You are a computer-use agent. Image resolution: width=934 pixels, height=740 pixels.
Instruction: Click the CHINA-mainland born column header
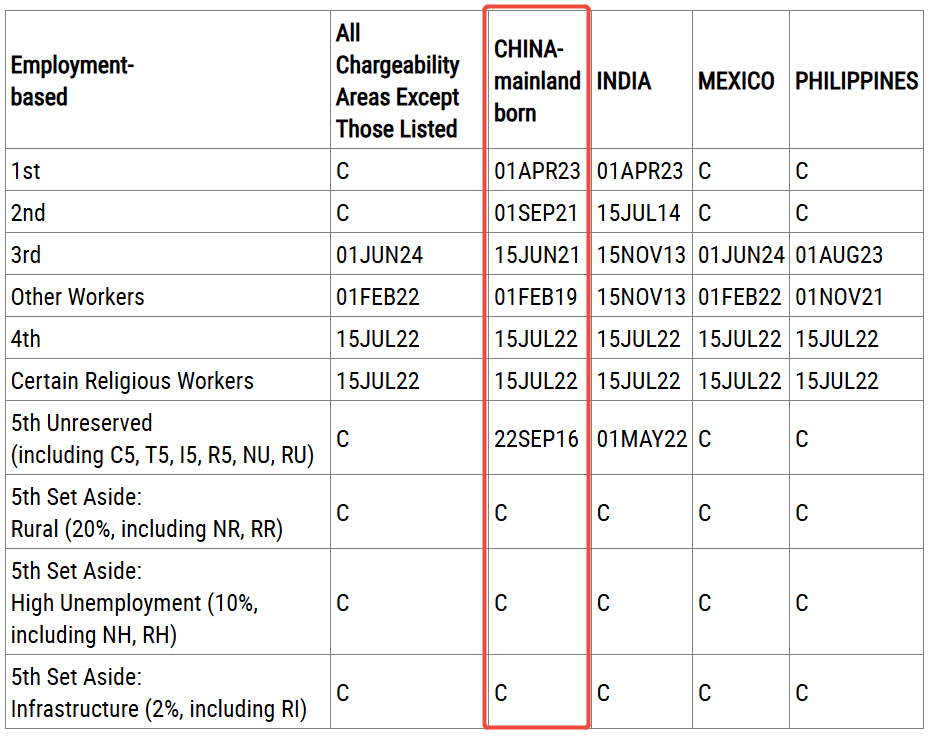point(537,81)
